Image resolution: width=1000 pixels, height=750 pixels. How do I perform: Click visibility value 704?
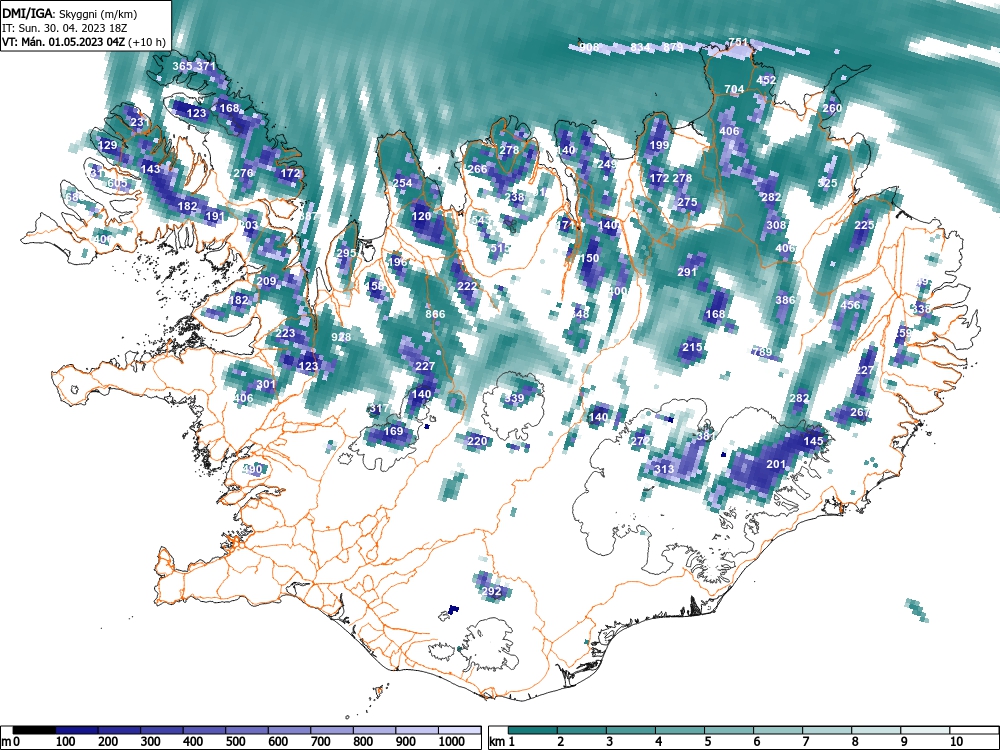point(734,89)
